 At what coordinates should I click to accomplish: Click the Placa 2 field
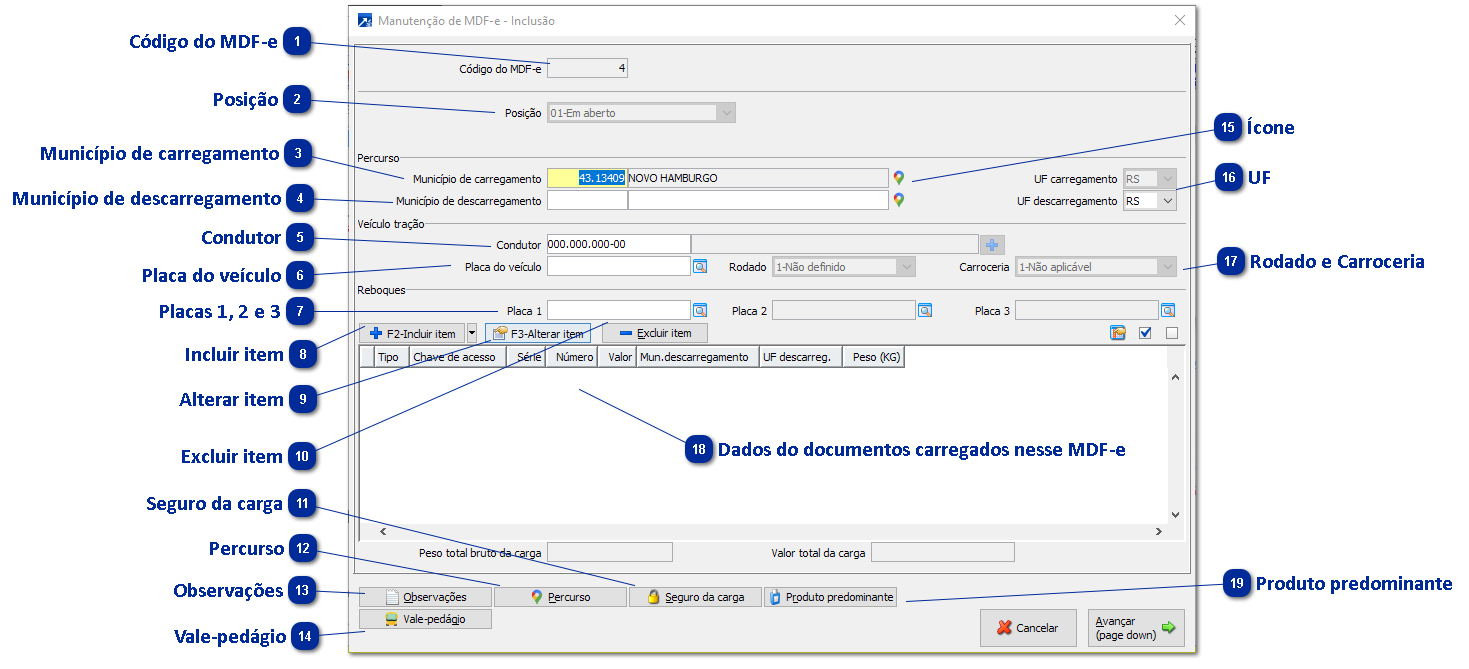coord(844,311)
